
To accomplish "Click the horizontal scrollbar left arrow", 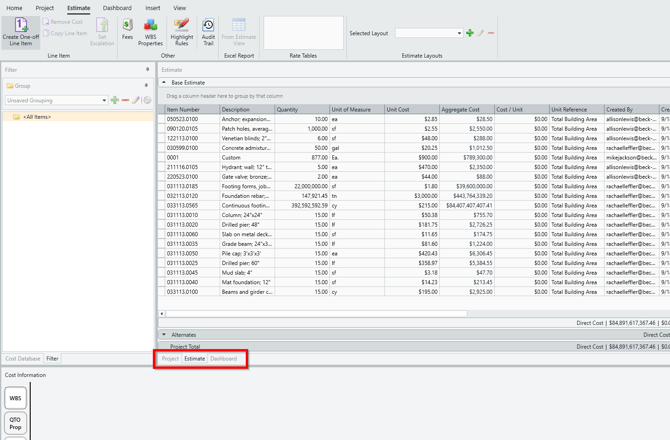I will click(x=162, y=314).
